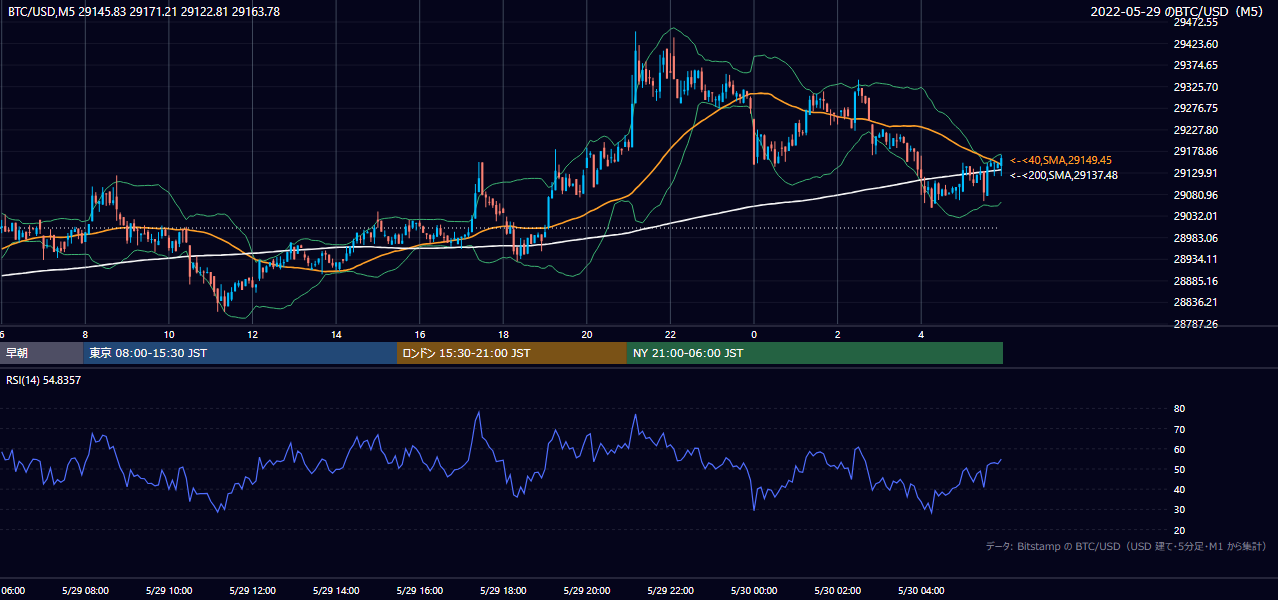The height and width of the screenshot is (600, 1278).
Task: Select the 29129.91 price axis label
Action: 1195,173
